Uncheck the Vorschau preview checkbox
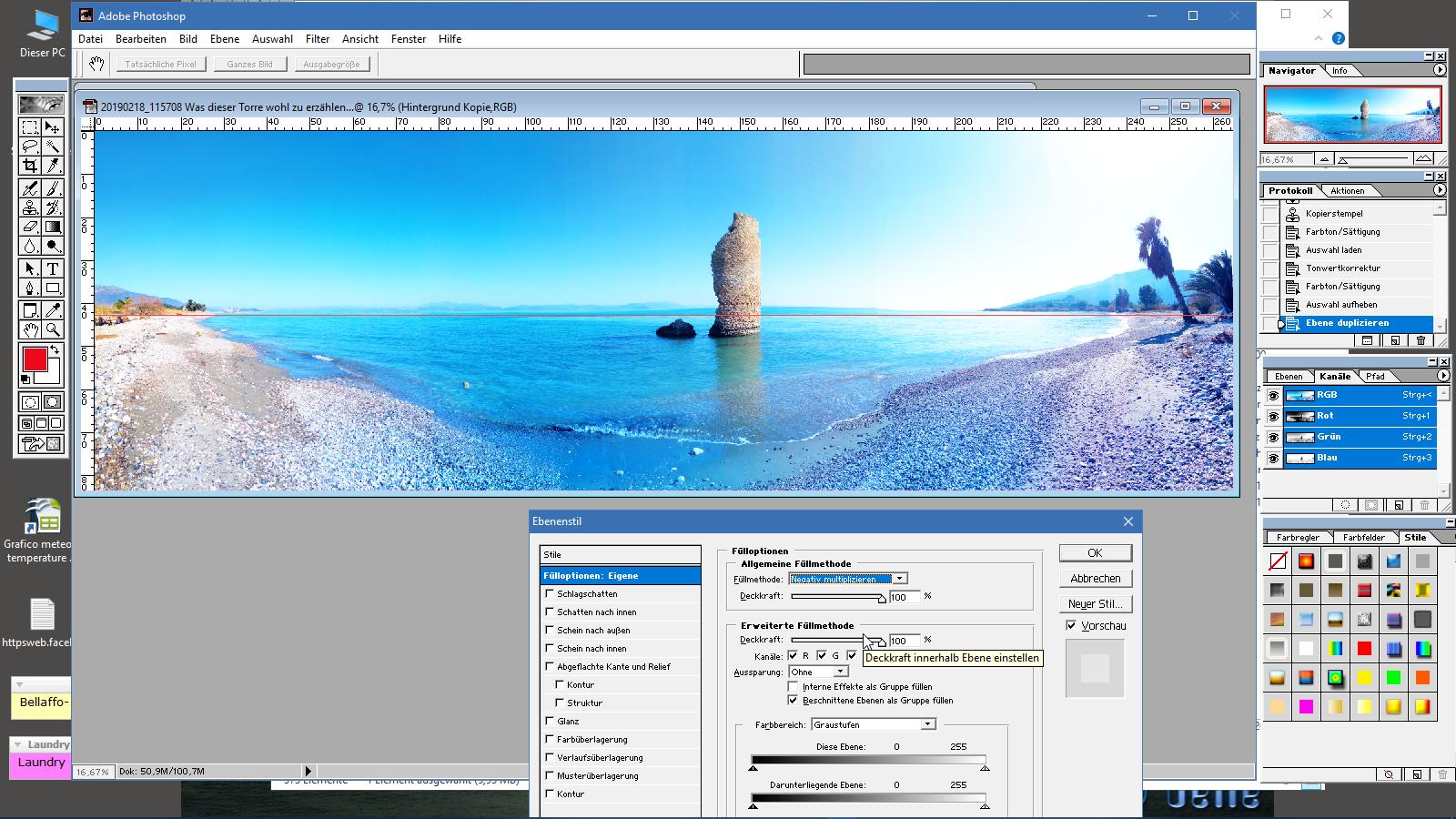 click(x=1071, y=626)
